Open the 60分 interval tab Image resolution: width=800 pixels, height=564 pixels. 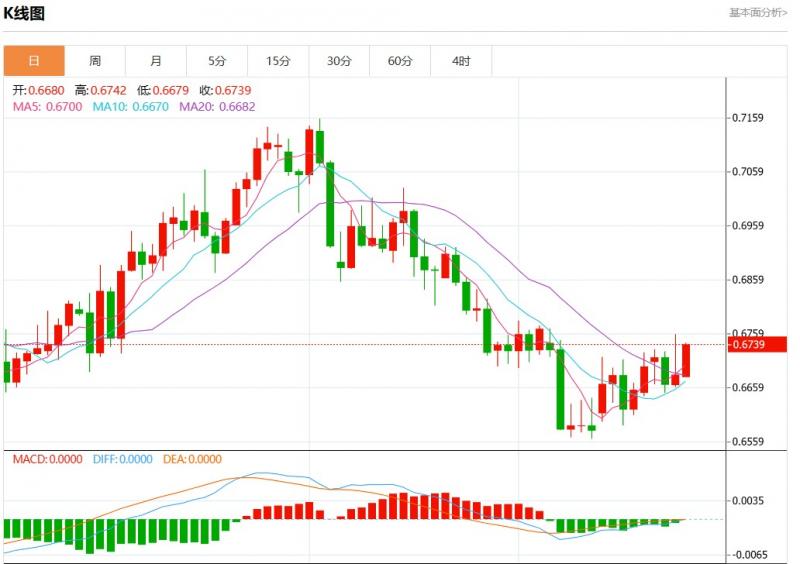400,61
